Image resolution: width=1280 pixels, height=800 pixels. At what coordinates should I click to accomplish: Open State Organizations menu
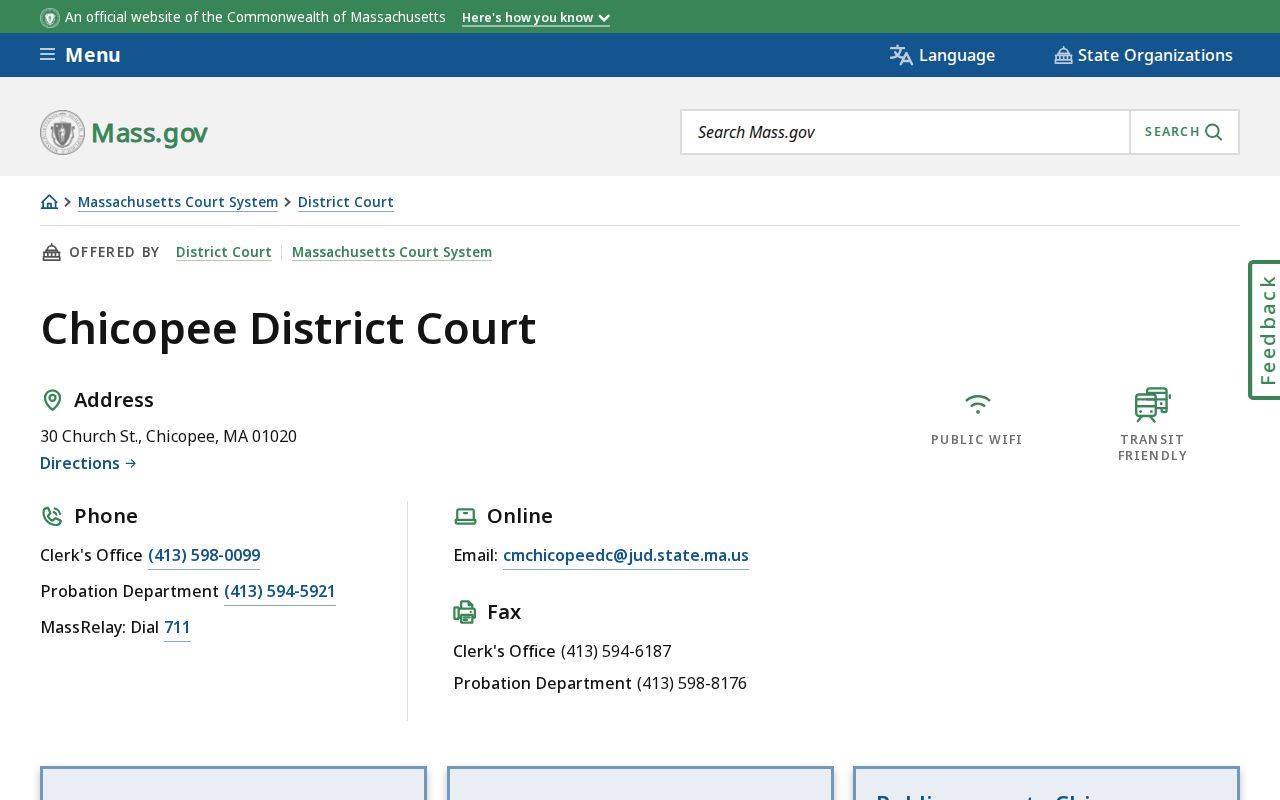(x=1143, y=55)
